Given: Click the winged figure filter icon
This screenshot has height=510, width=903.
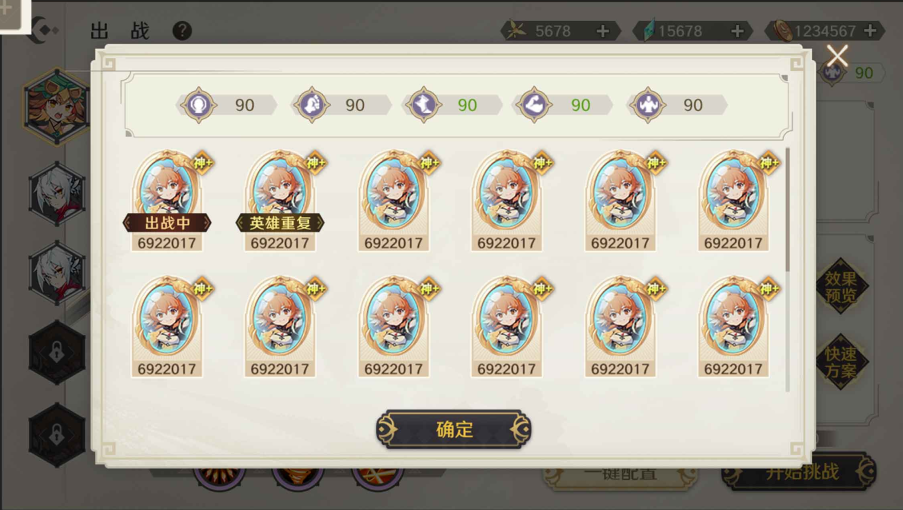Looking at the screenshot, I should (x=647, y=105).
